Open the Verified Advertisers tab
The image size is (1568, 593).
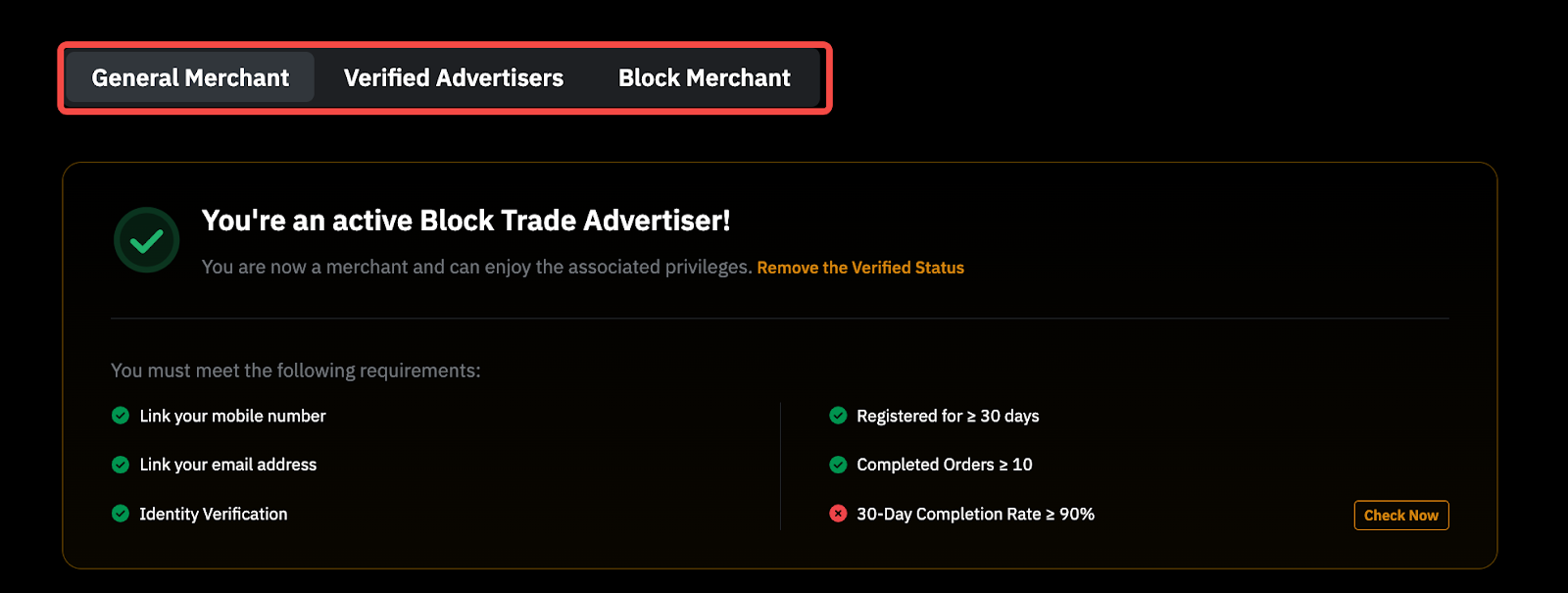tap(454, 78)
